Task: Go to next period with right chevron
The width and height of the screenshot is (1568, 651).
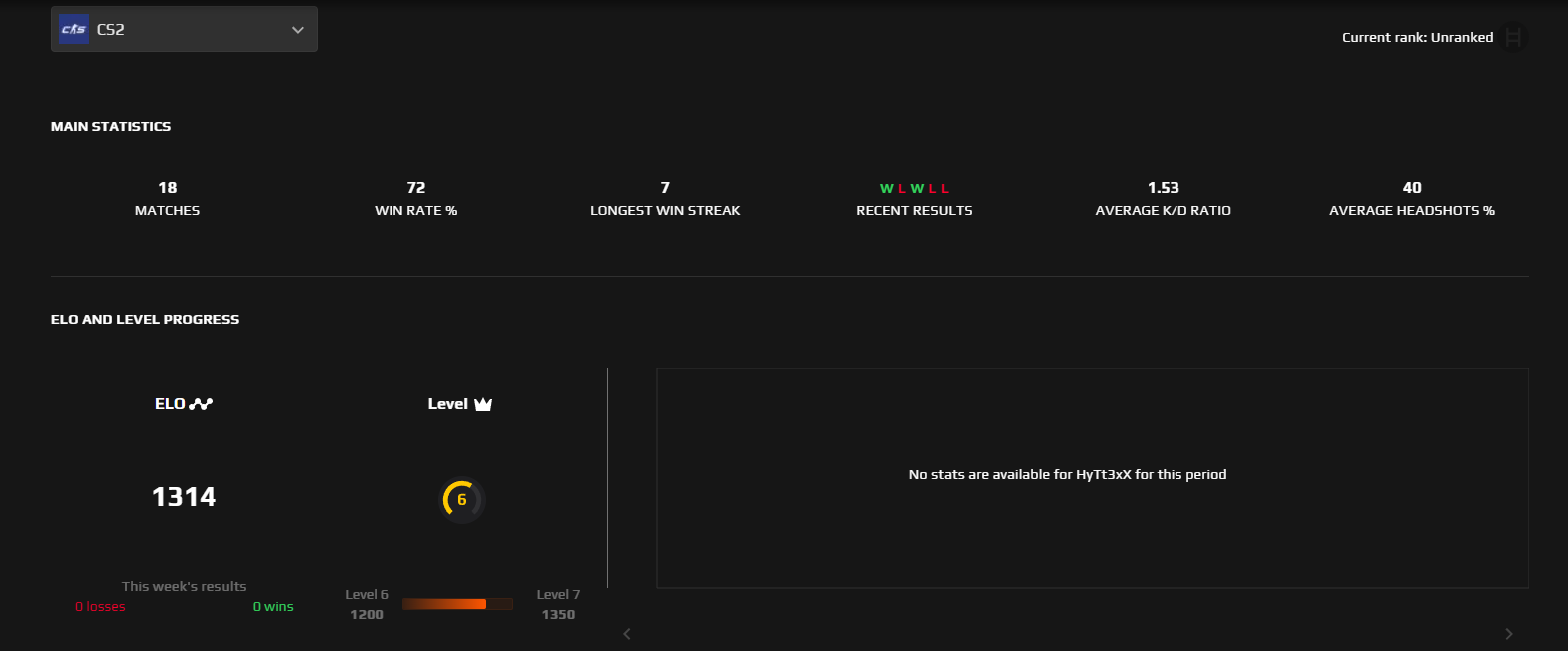Action: 1508,634
